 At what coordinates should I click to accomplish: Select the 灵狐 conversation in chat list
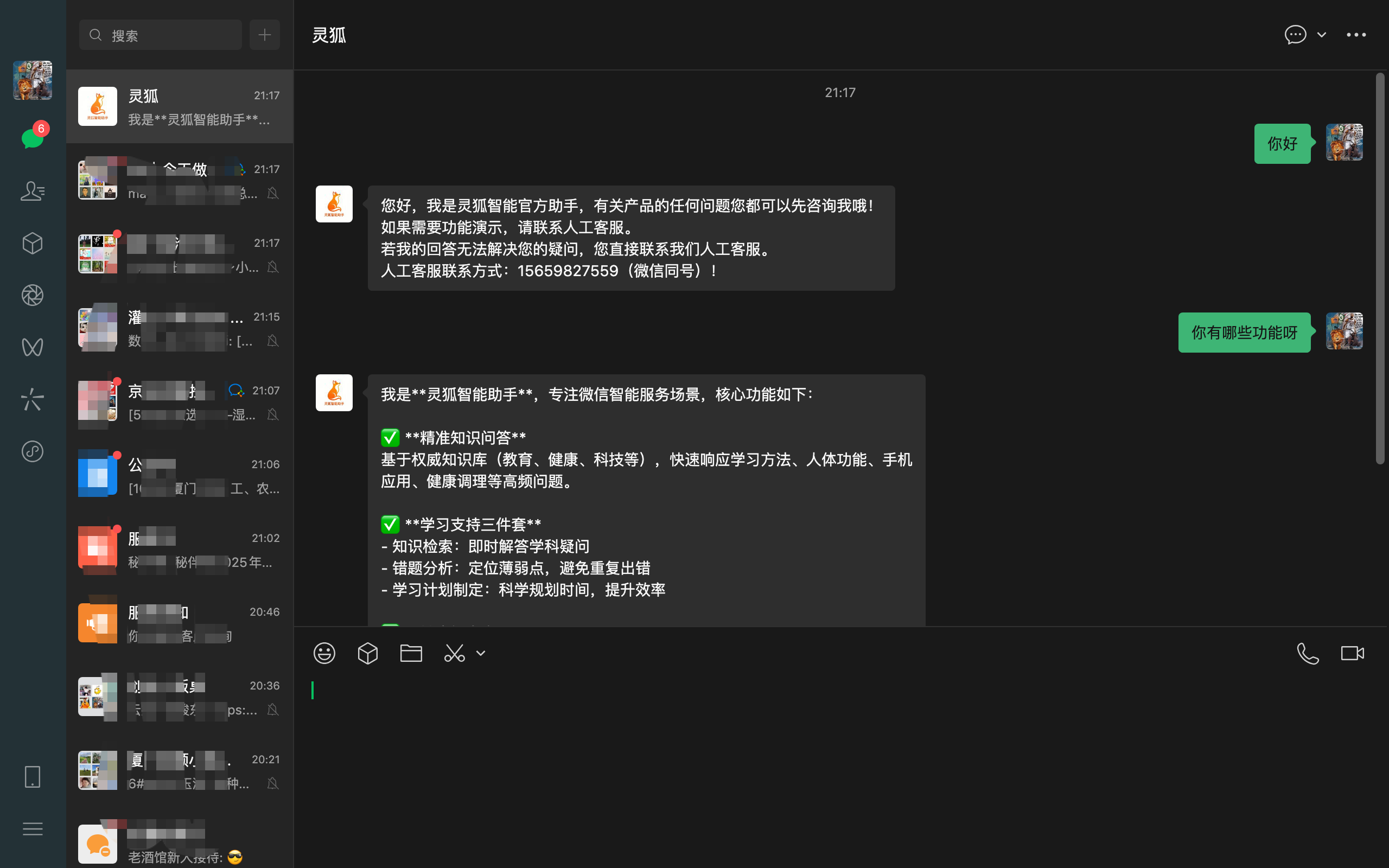click(180, 107)
